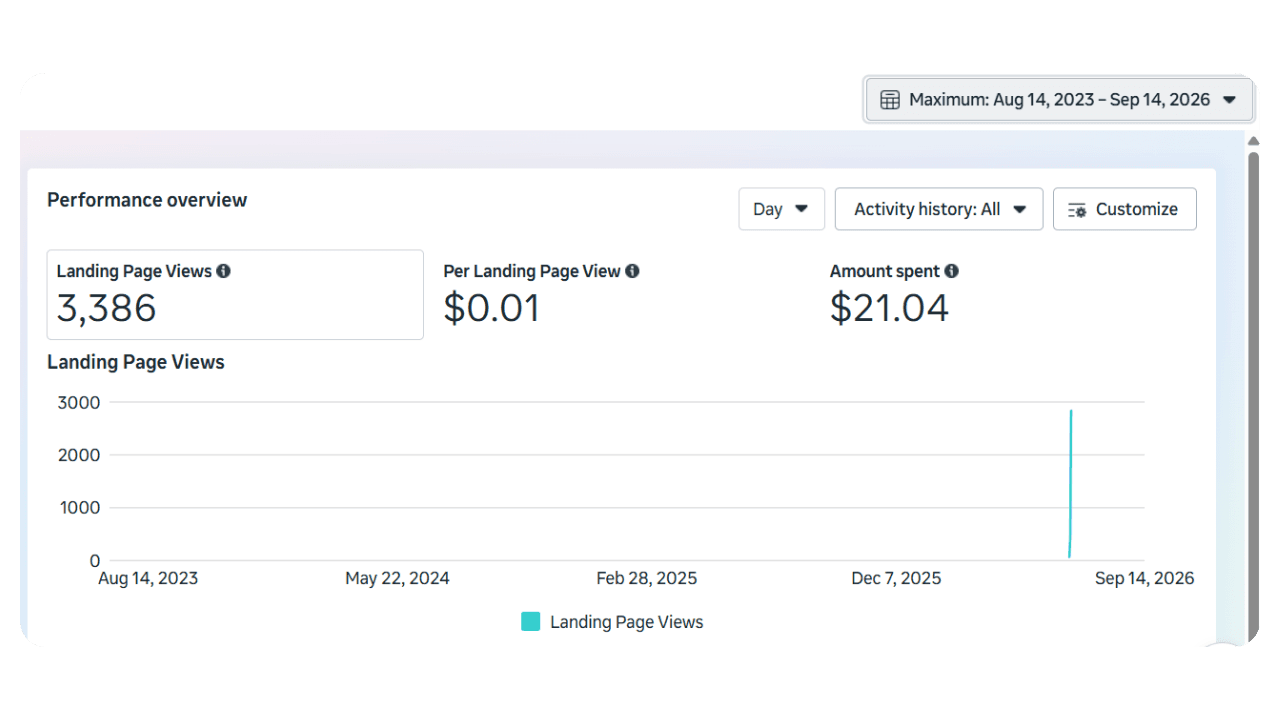This screenshot has width=1280, height=720.
Task: Click the Sep 14, 2026 axis label
Action: point(1144,578)
